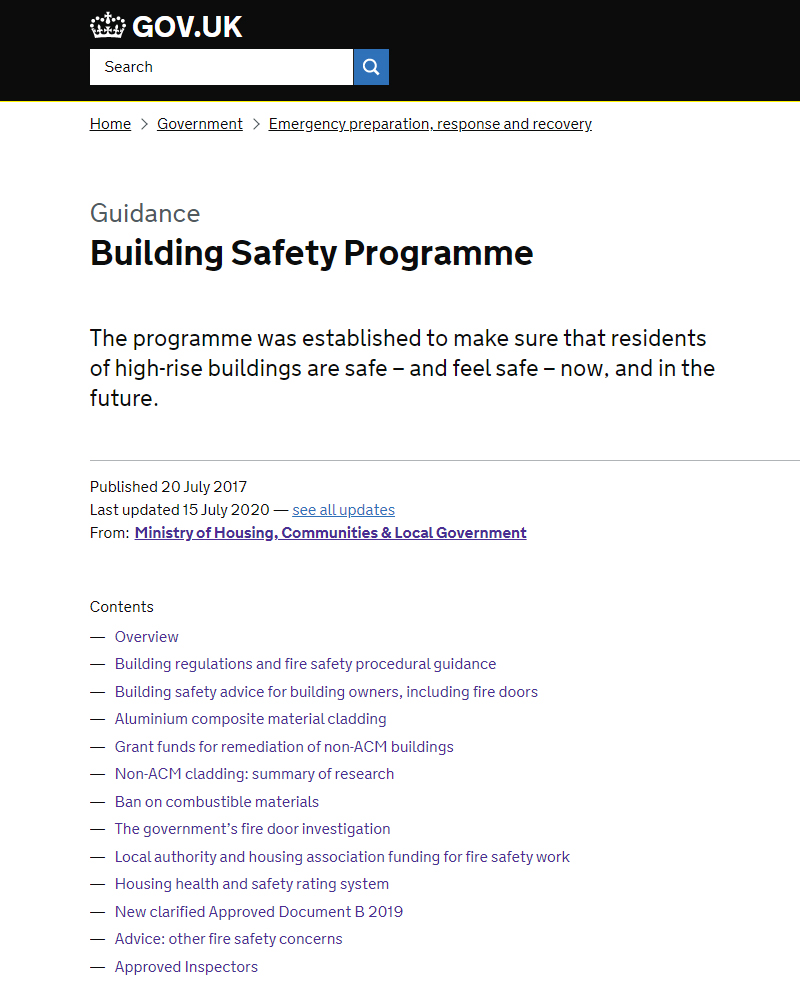Select Housing health and safety rating system
Image resolution: width=800 pixels, height=1000 pixels.
[252, 884]
